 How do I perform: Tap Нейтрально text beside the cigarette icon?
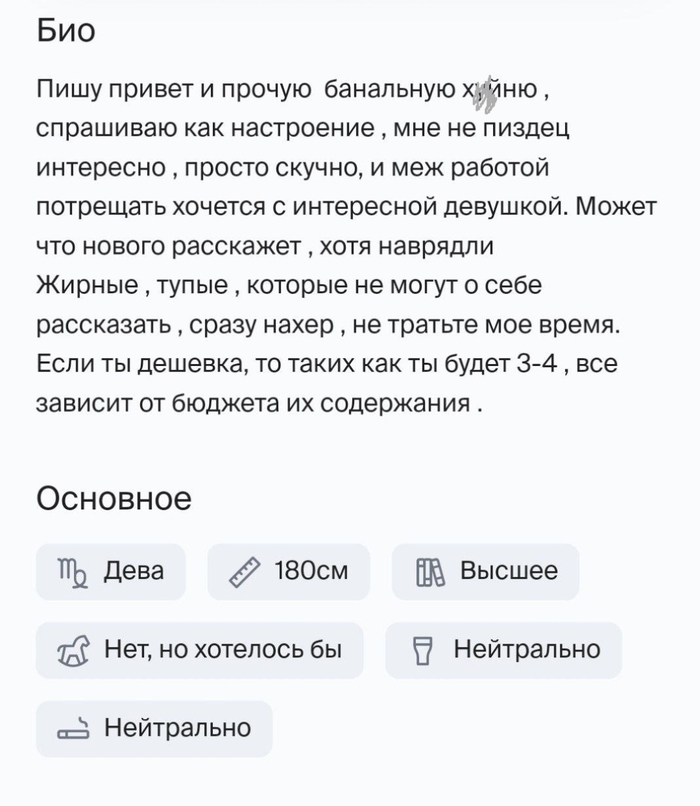pos(177,728)
